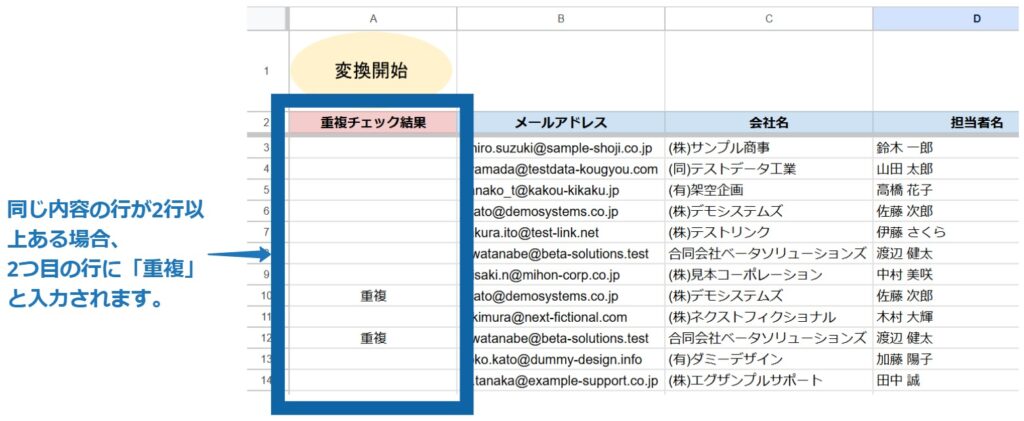This screenshot has width=1024, height=421.
Task: Select column A header
Action: point(373,19)
